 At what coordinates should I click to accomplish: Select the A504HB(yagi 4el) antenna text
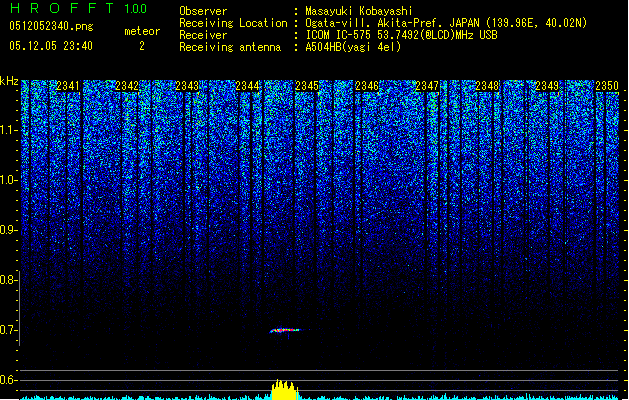point(353,47)
